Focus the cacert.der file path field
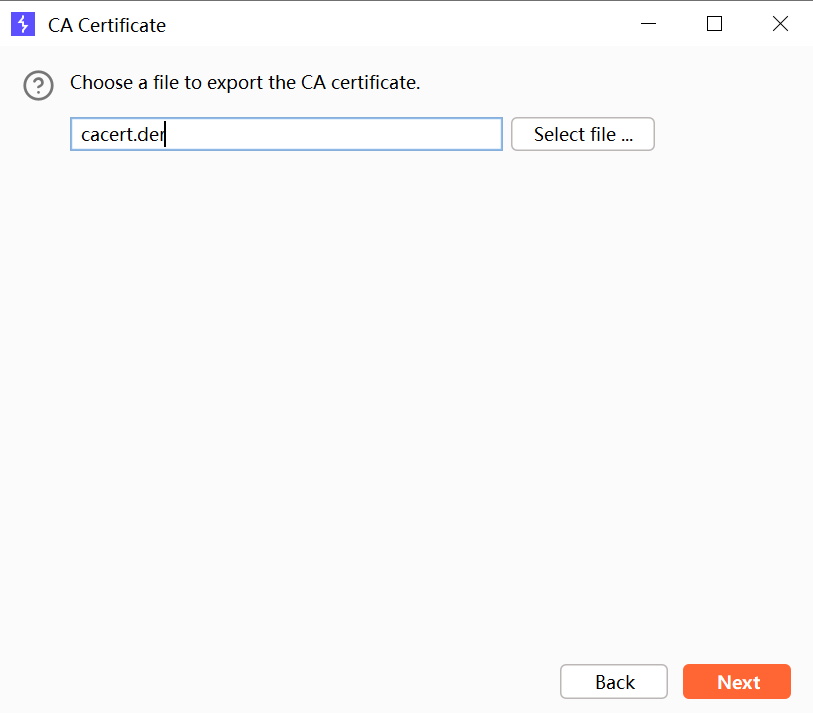The image size is (813, 713). tap(286, 134)
